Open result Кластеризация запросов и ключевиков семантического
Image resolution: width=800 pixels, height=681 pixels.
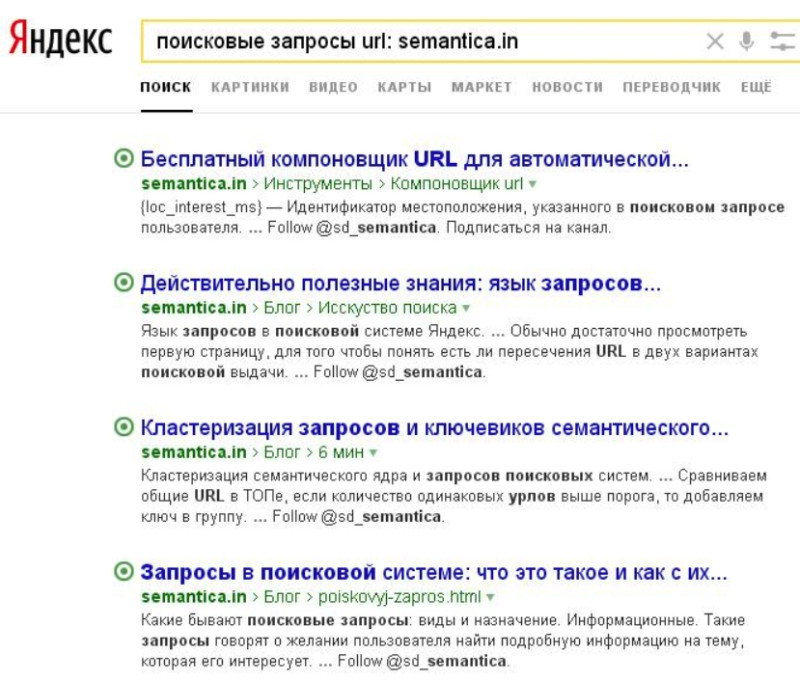click(x=434, y=427)
